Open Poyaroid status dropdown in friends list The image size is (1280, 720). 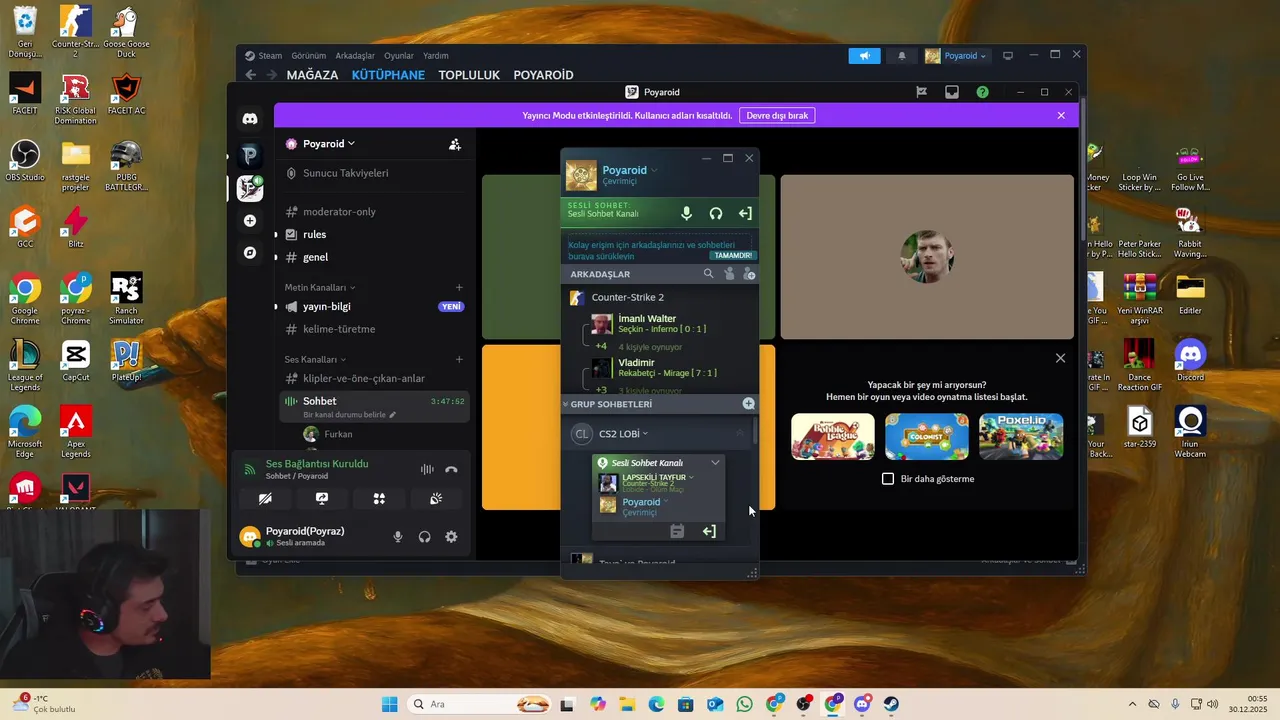tap(654, 170)
